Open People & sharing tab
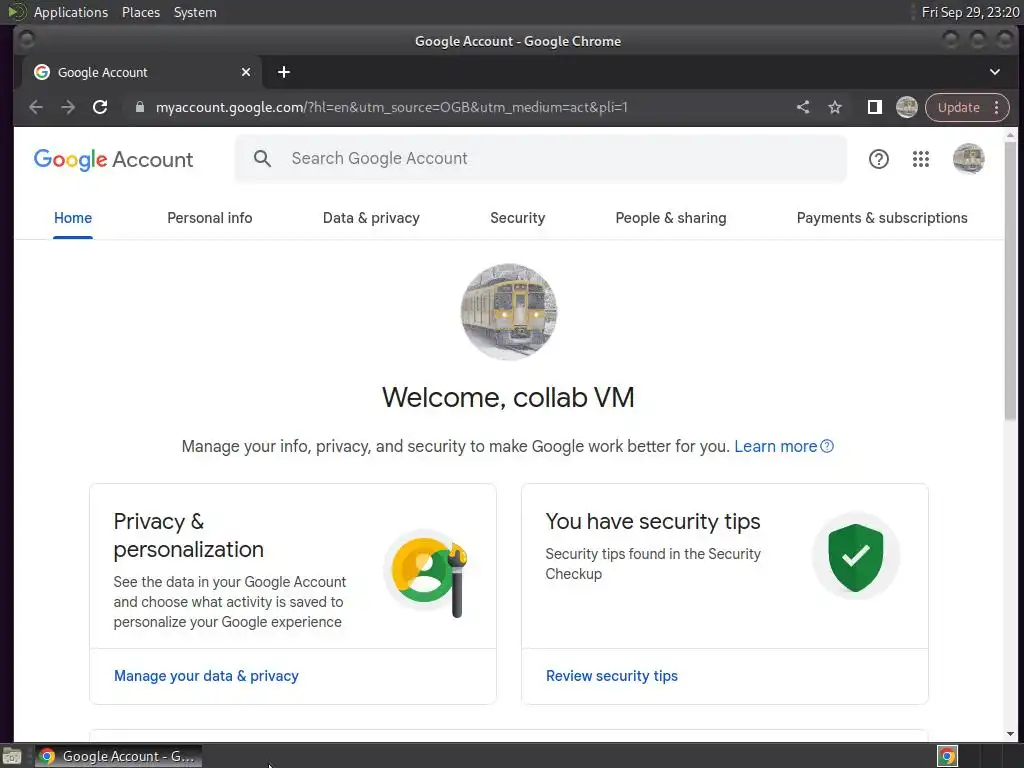1024x768 pixels. point(671,218)
